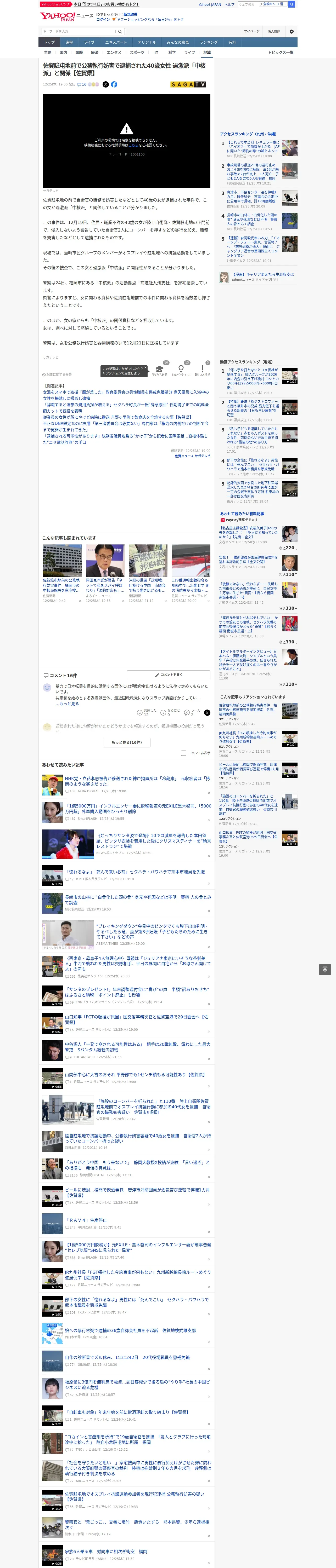Screen dimensions: 336x1568
Task: Open the 国内 category
Action: [63, 53]
